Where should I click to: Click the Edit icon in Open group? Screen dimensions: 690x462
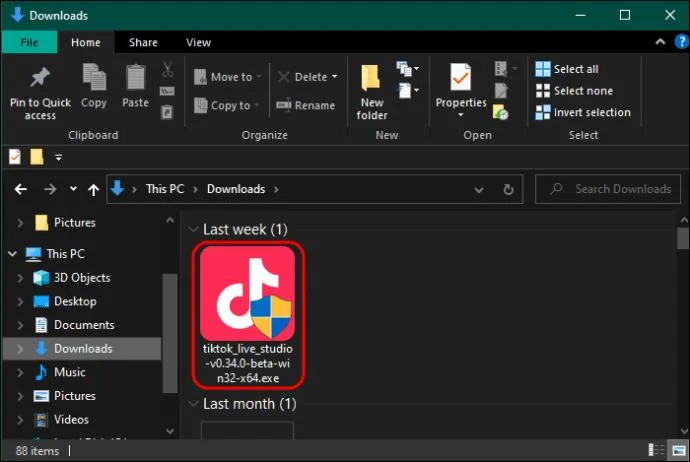pyautogui.click(x=501, y=91)
